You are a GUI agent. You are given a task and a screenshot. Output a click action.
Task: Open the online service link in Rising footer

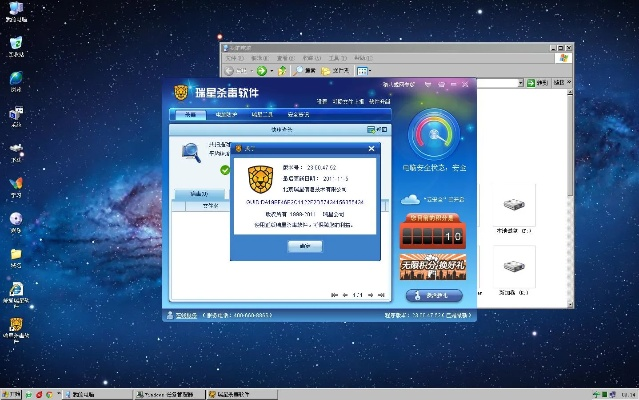pos(186,315)
